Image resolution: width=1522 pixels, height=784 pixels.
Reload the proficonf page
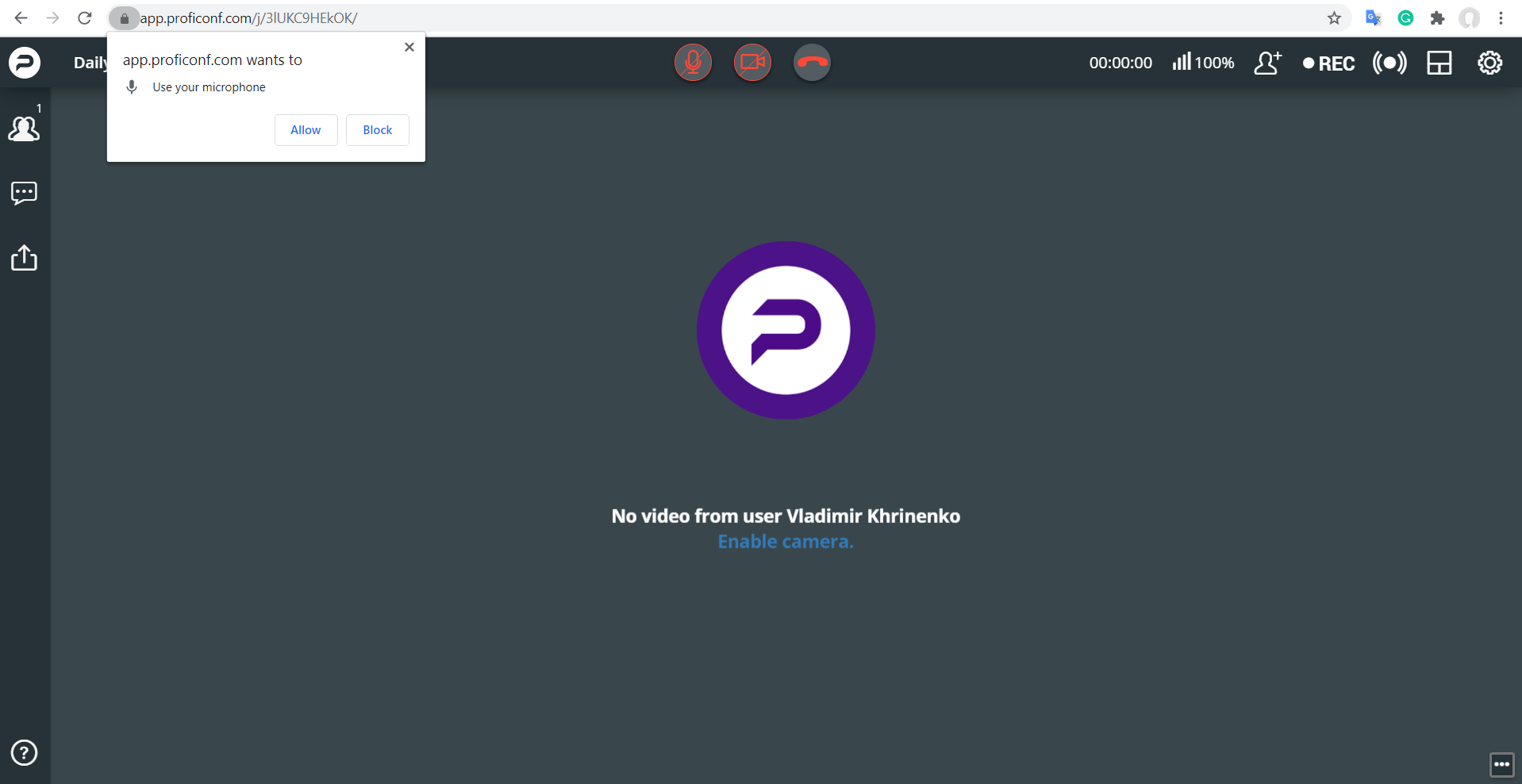tap(85, 17)
